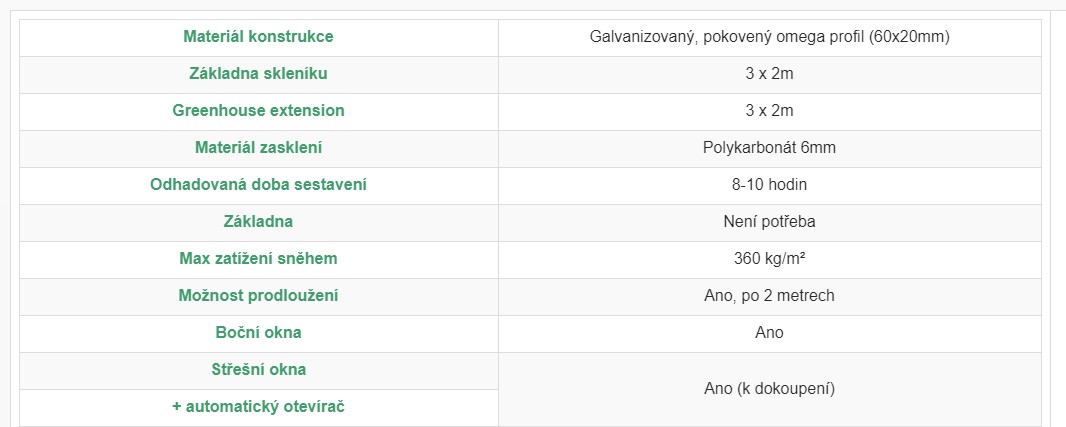The width and height of the screenshot is (1066, 427).
Task: Click the standalone 'Základna' row label
Action: pyautogui.click(x=258, y=222)
